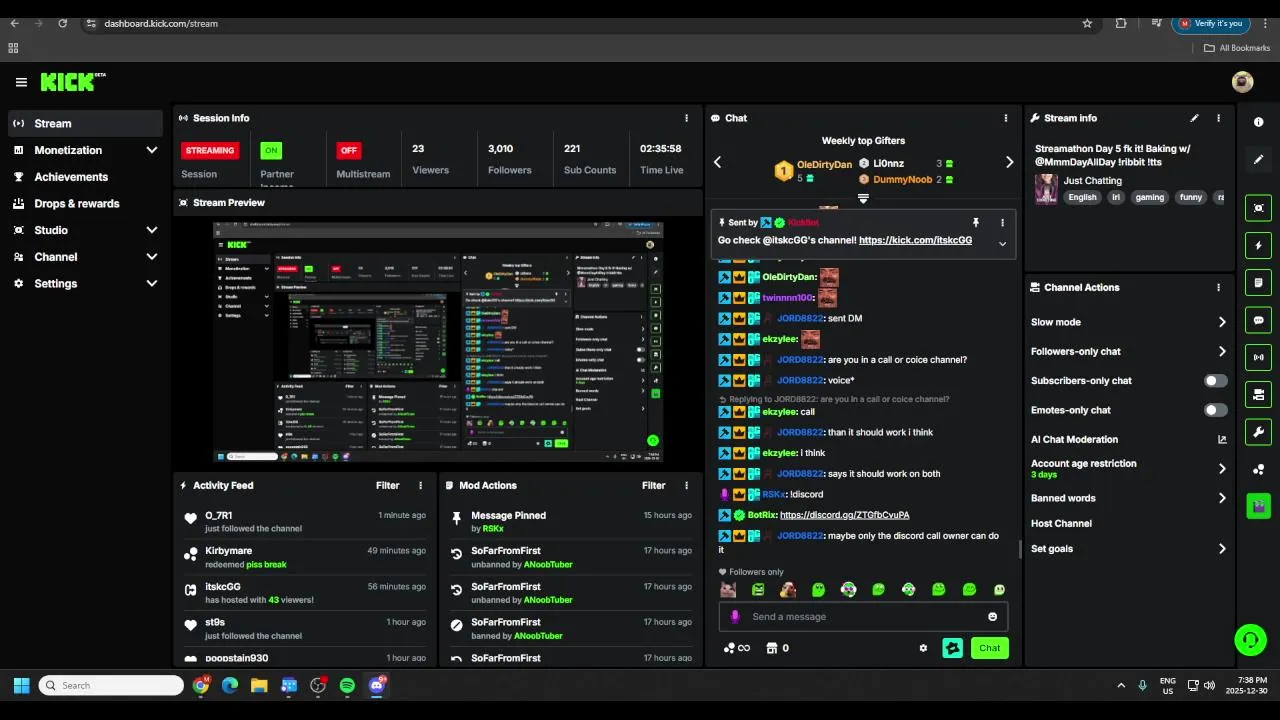
Task: Insert the chicken emote from quick emotes
Action: point(788,590)
